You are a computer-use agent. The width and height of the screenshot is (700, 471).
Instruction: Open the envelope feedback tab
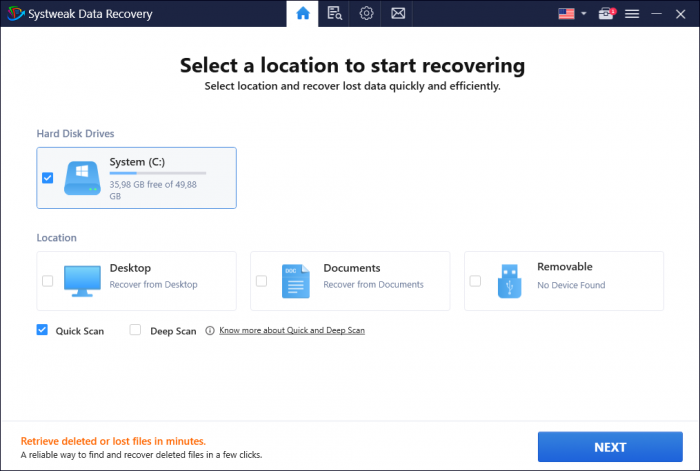click(398, 13)
